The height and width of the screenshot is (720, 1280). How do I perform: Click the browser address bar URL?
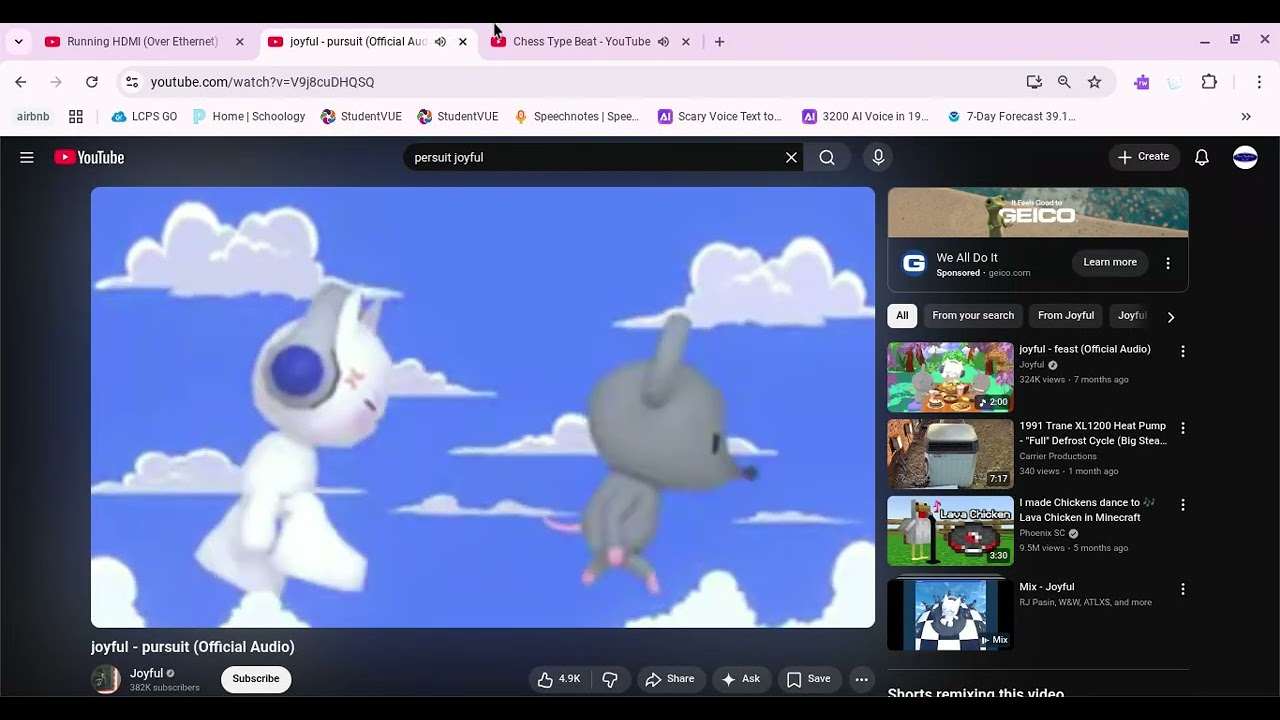(262, 82)
